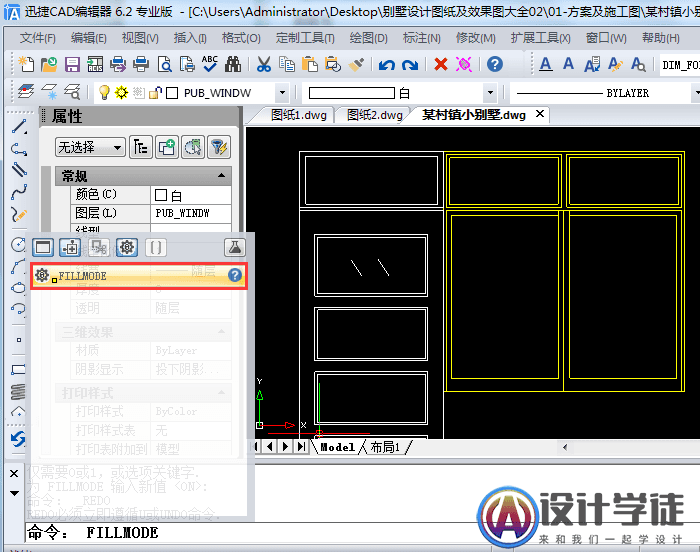Close the 某村镇小别墅.dwg tab

(540, 114)
